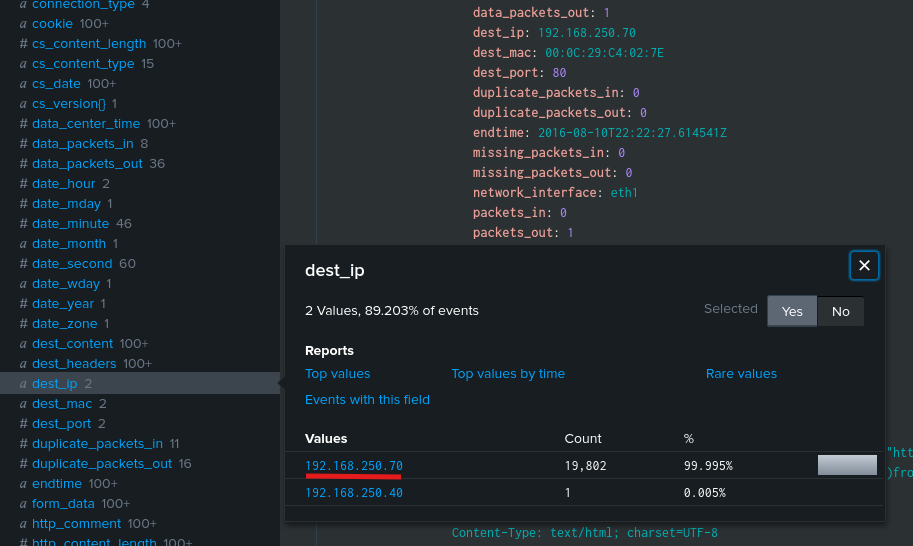Click the 99.995% percentage bar
This screenshot has width=913, height=546.
click(x=847, y=465)
